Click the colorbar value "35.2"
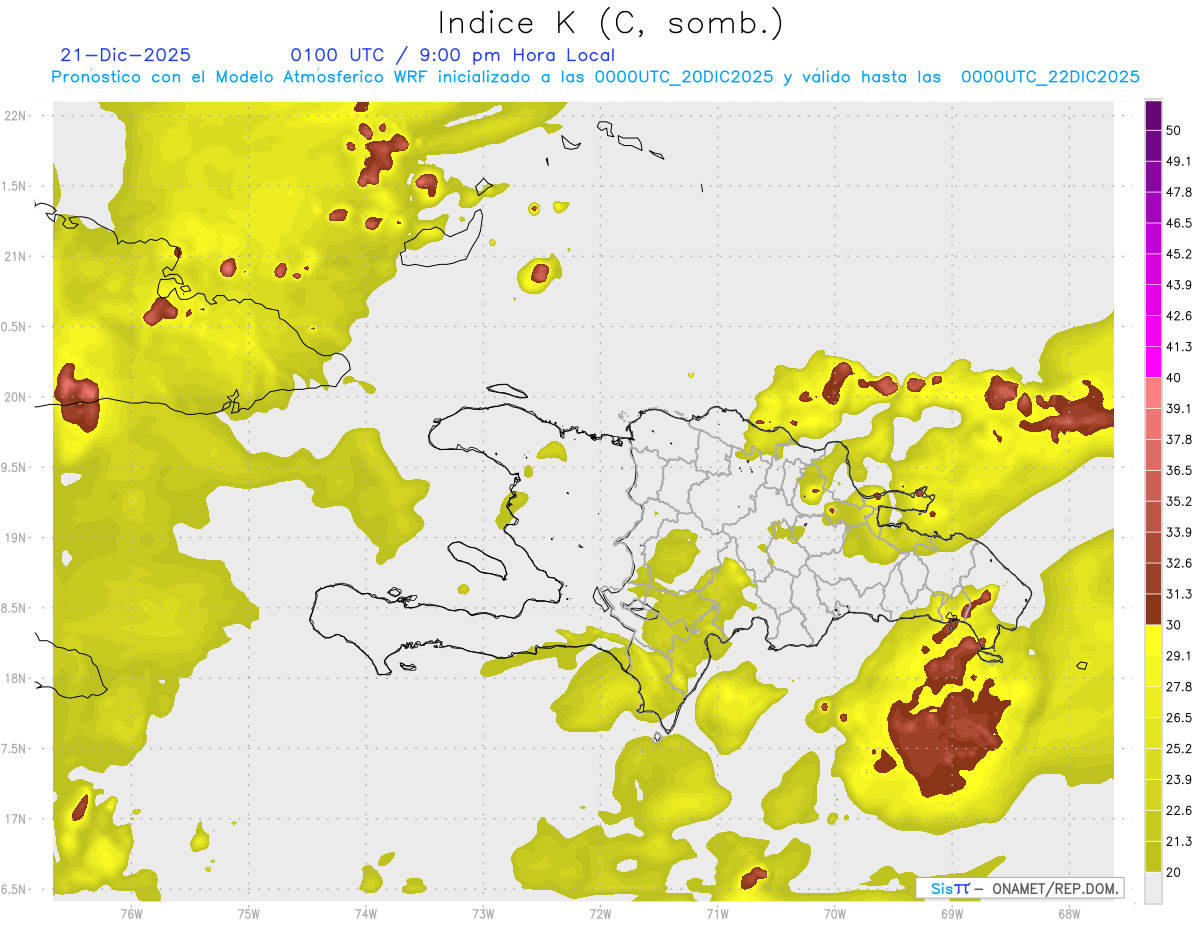Image resolution: width=1200 pixels, height=927 pixels. tap(1179, 501)
